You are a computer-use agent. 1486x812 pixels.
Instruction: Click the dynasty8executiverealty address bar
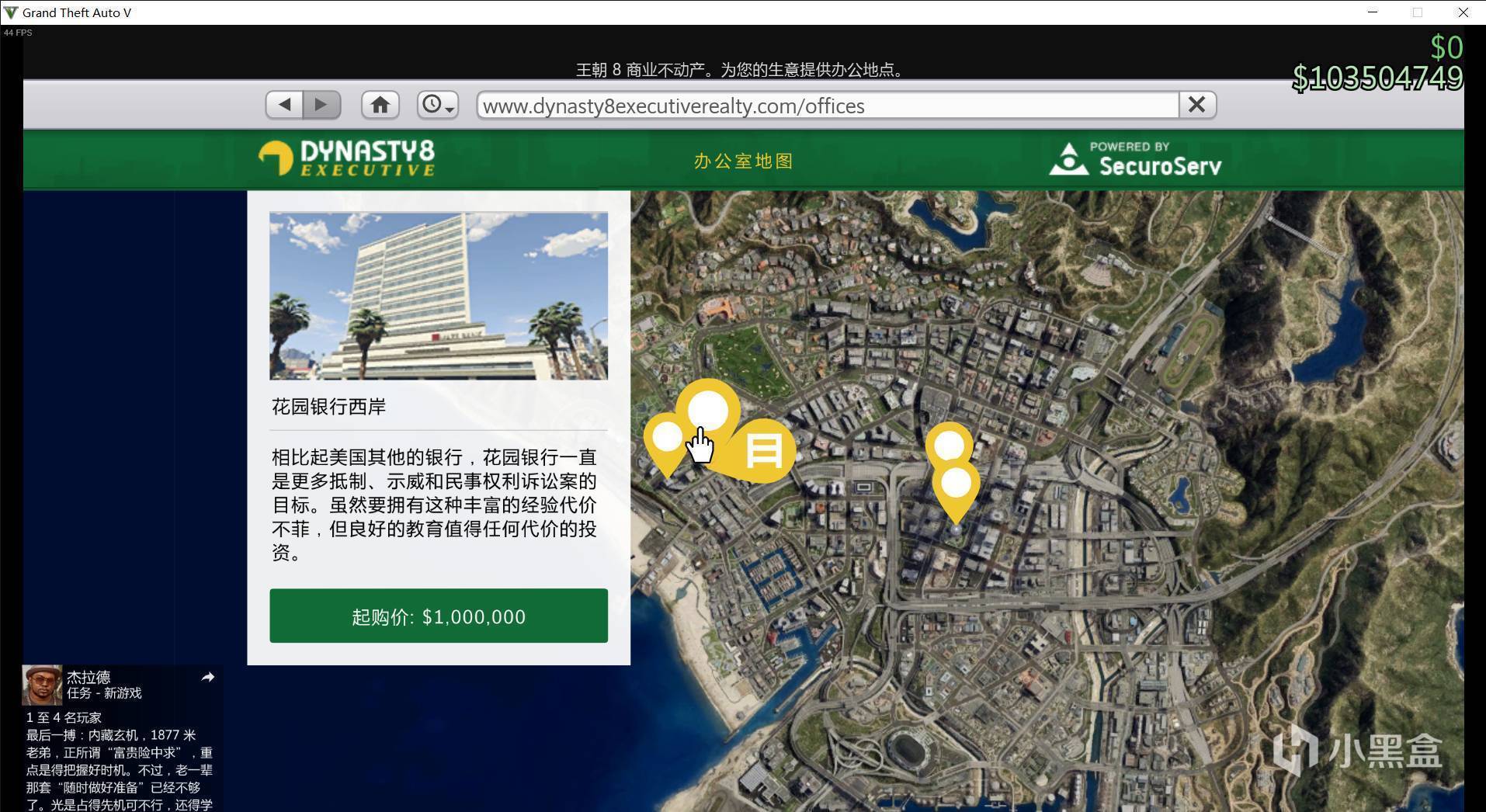pyautogui.click(x=828, y=106)
